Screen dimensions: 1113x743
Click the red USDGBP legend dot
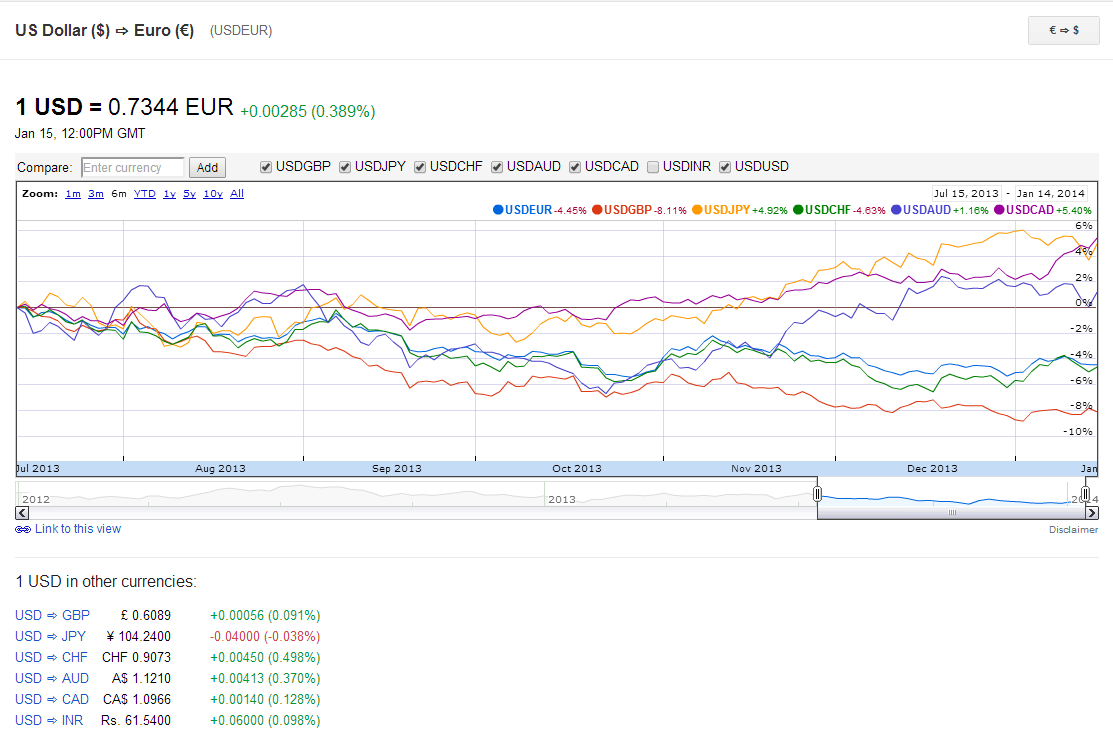(597, 210)
